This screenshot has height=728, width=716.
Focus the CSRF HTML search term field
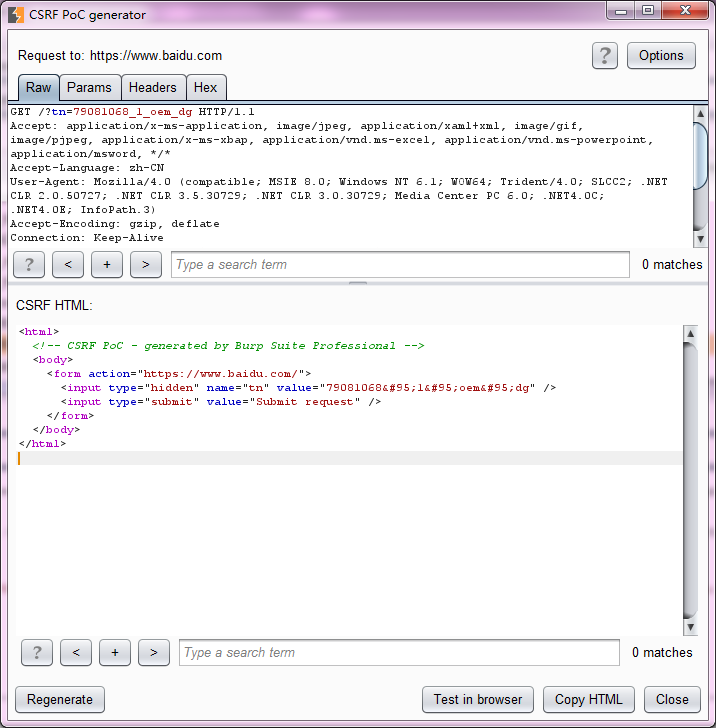coord(400,653)
